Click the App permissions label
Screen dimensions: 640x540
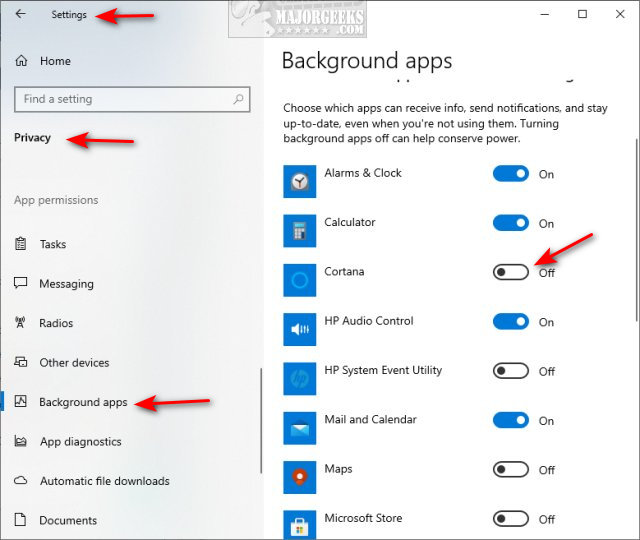click(x=56, y=200)
